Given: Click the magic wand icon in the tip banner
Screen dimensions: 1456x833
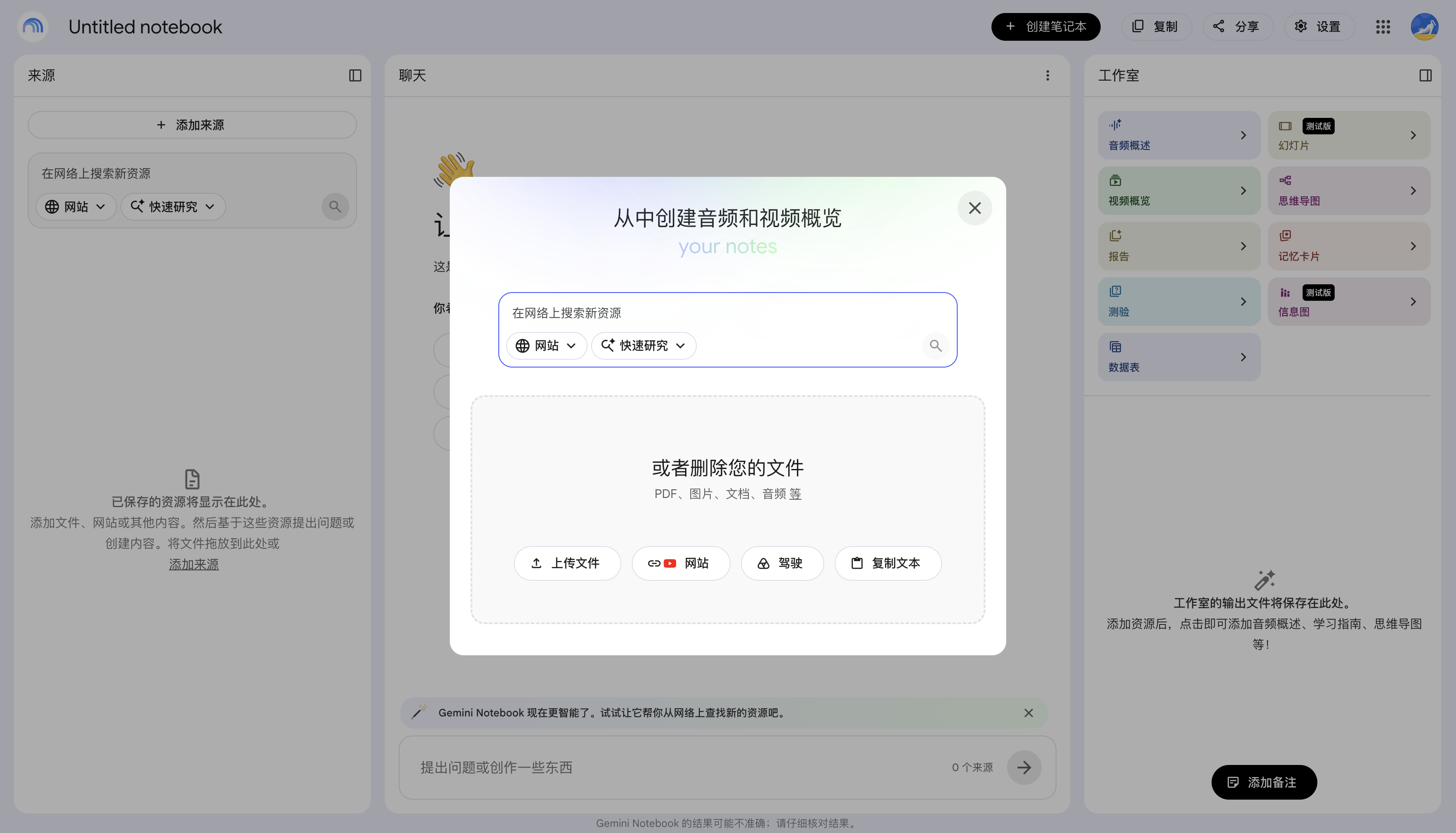Looking at the screenshot, I should (x=420, y=712).
